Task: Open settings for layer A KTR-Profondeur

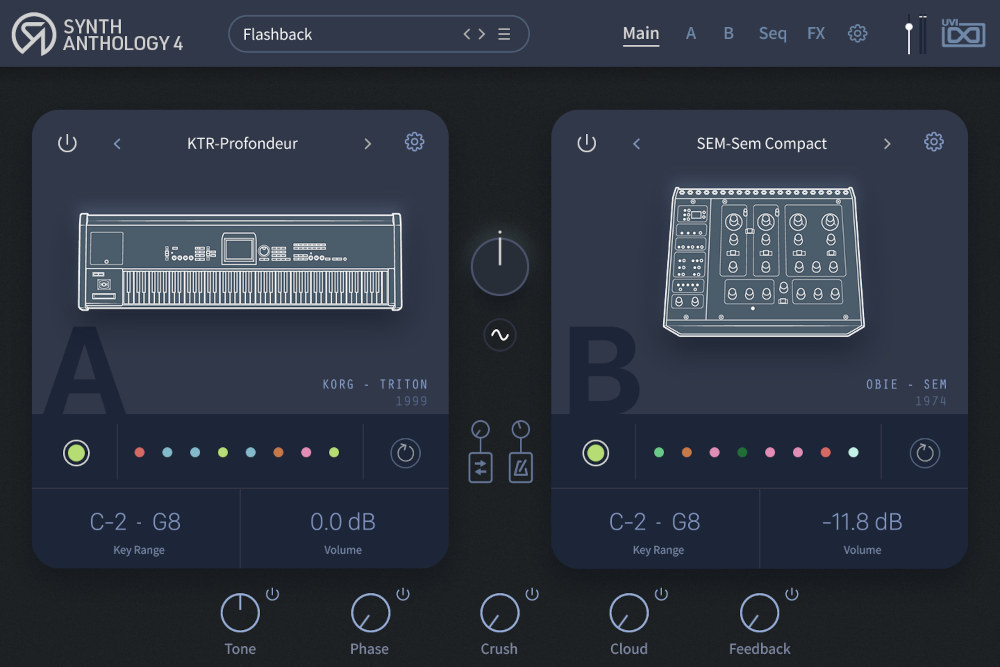Action: coord(414,142)
